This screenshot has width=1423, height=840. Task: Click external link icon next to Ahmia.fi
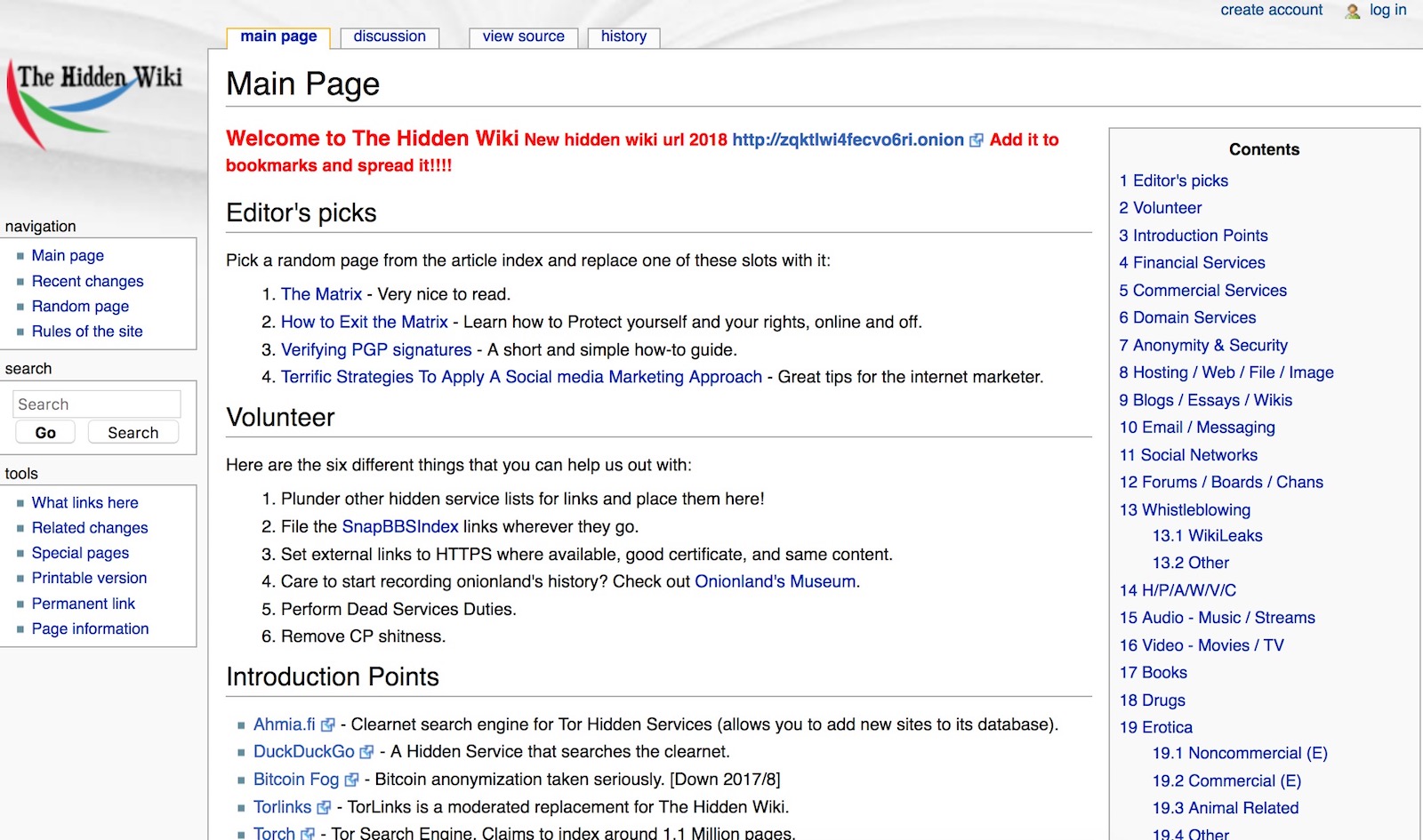(328, 725)
